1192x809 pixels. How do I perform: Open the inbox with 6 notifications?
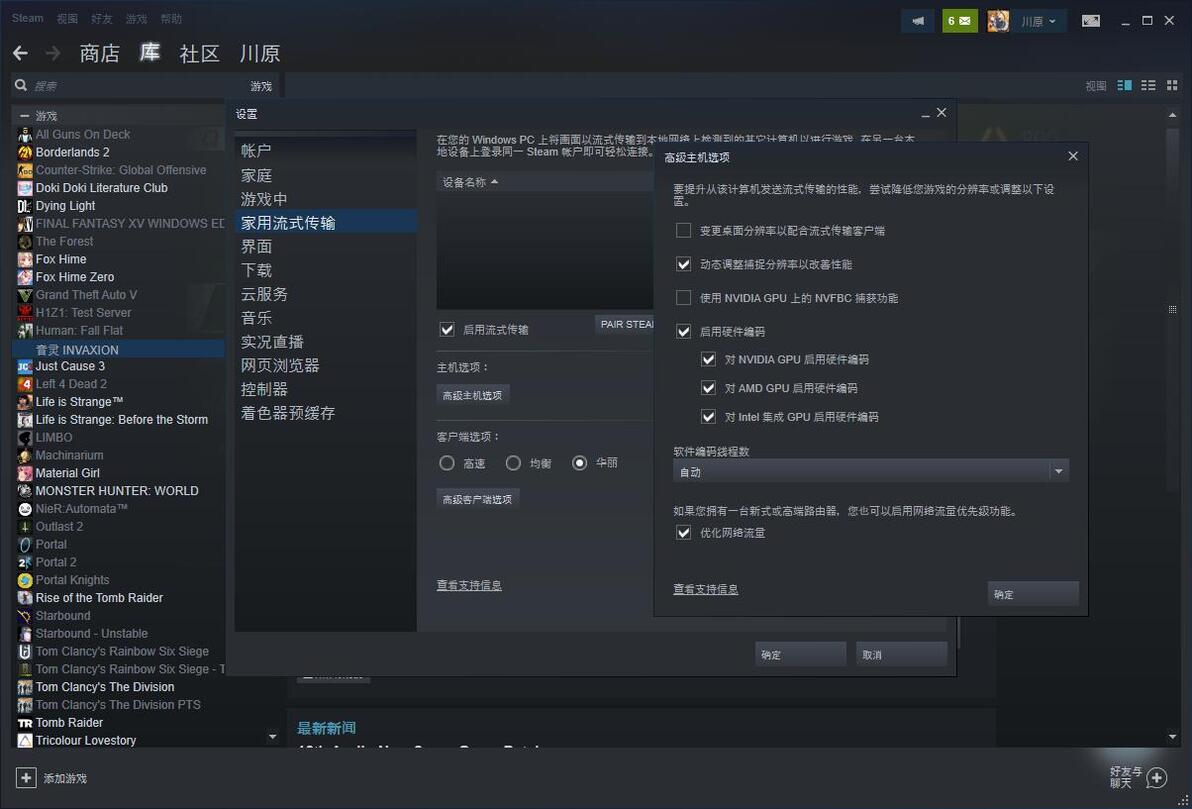pyautogui.click(x=959, y=21)
